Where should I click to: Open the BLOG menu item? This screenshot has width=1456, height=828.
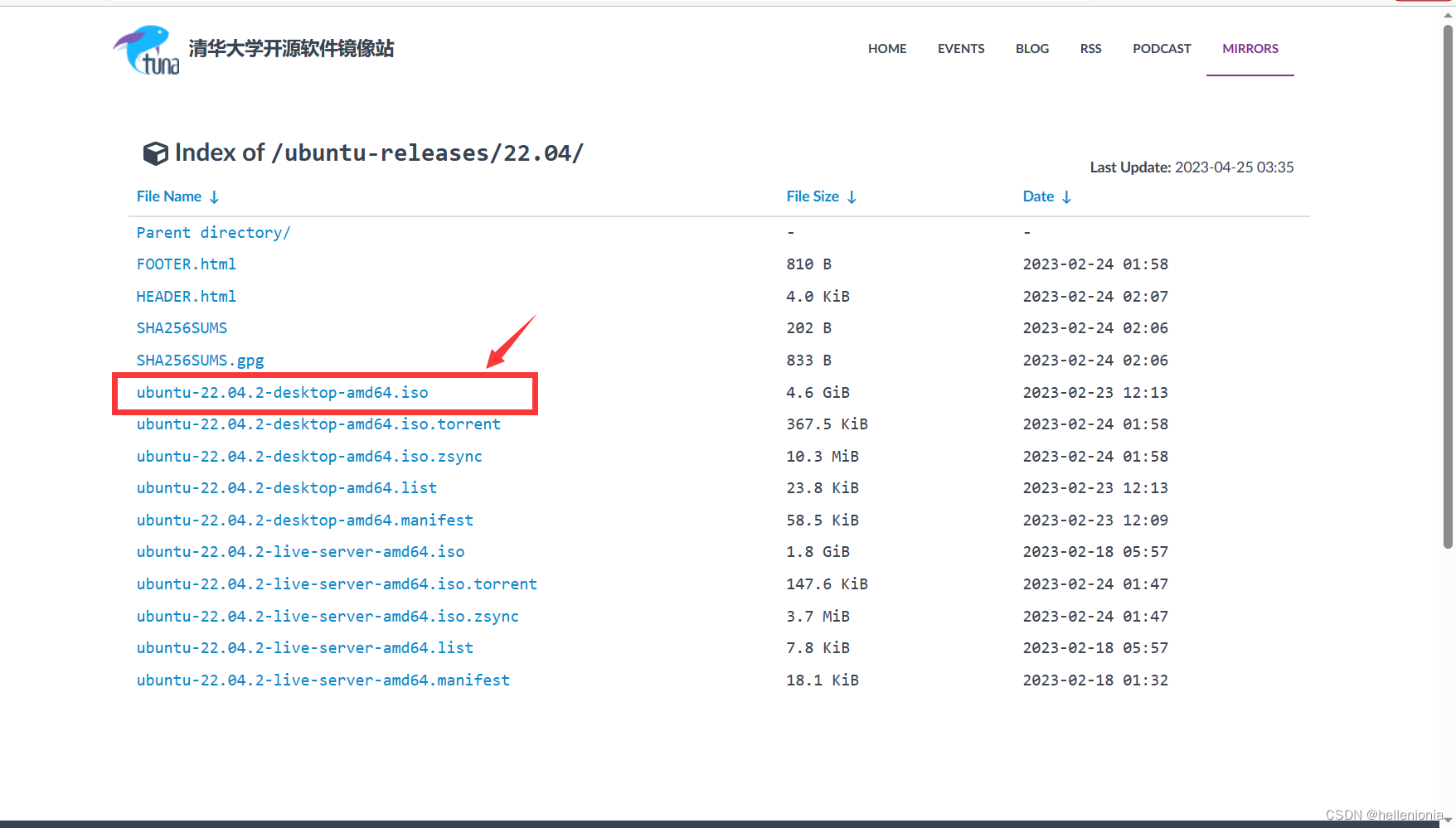click(x=1032, y=49)
